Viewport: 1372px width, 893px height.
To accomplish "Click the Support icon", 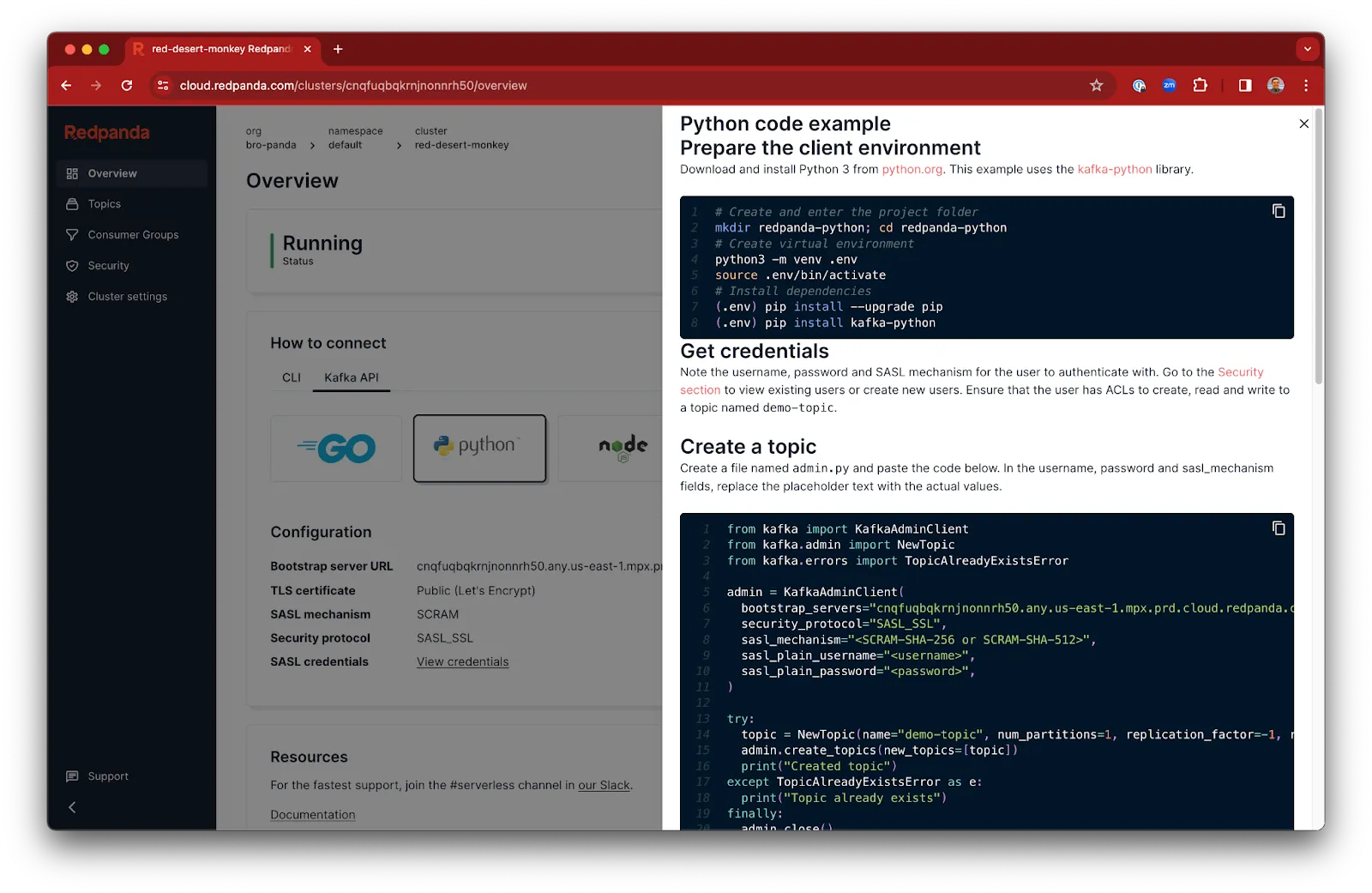I will click(73, 775).
